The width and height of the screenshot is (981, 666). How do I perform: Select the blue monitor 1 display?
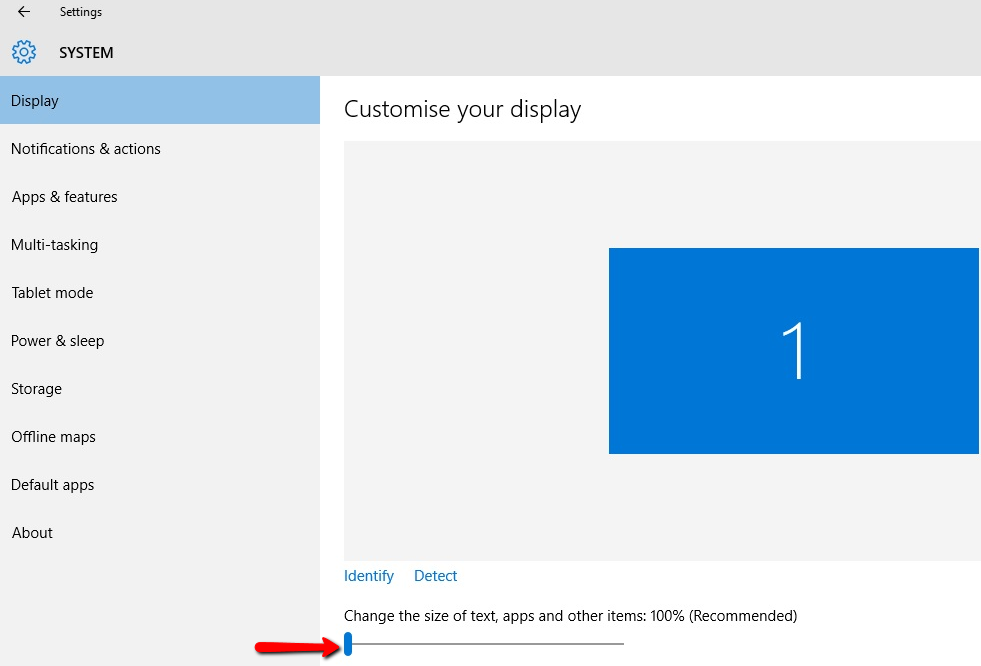click(793, 351)
